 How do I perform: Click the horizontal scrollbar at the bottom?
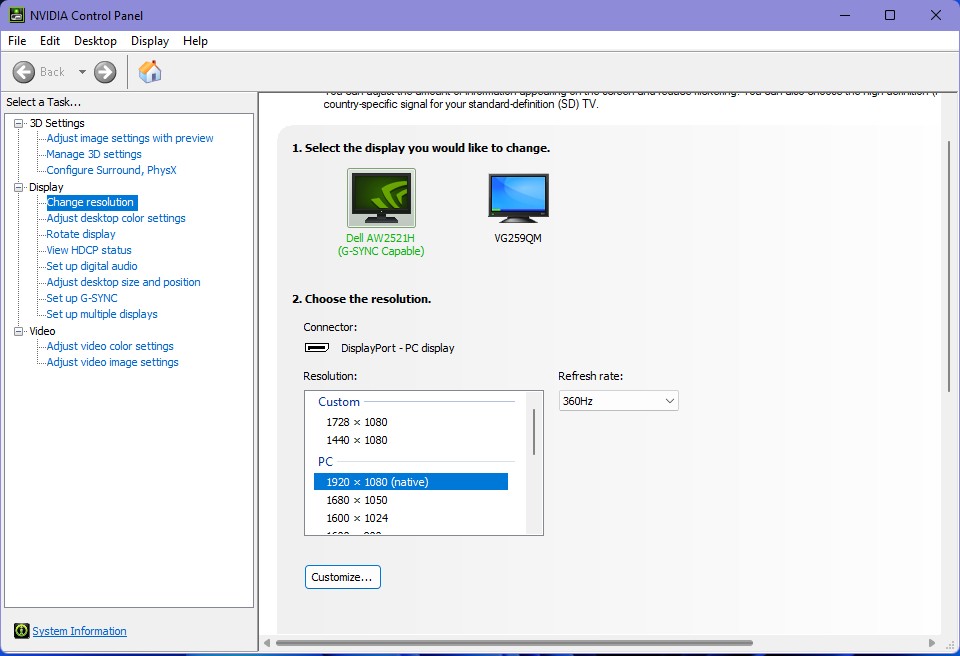514,643
